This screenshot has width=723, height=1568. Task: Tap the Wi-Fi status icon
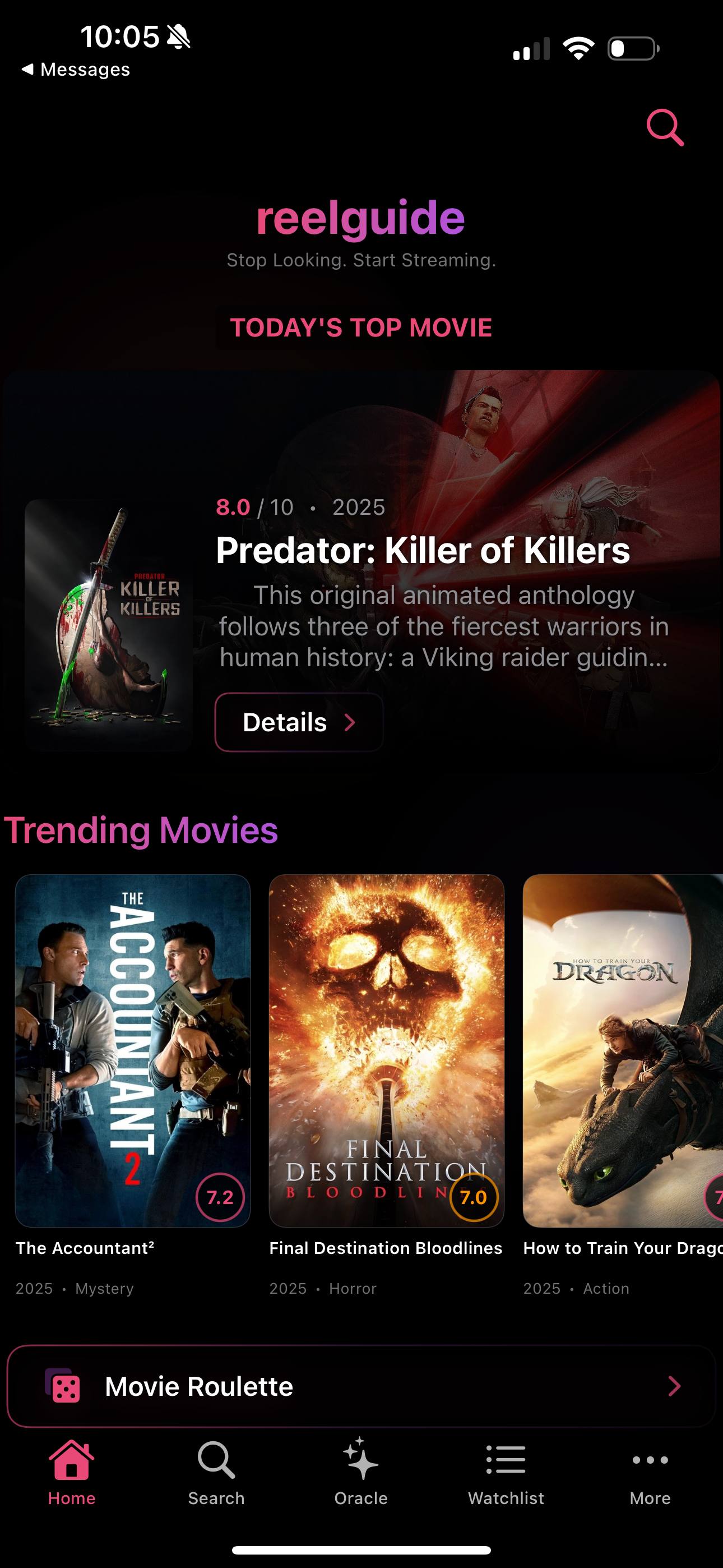(x=578, y=48)
